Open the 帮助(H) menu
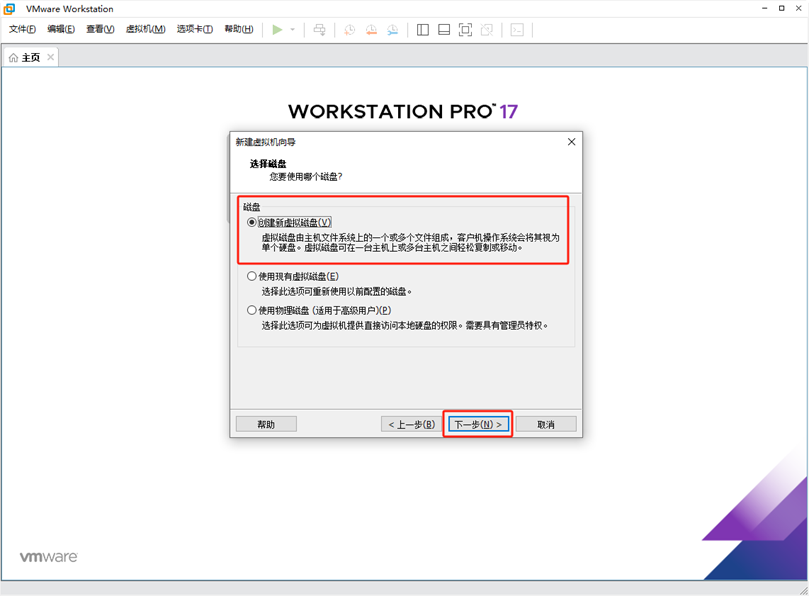Screen dimensions: 809x596 coord(239,29)
